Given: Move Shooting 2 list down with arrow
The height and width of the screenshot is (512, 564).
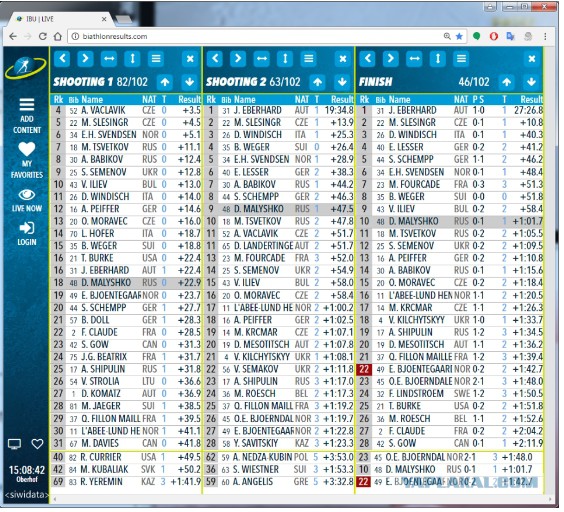Looking at the screenshot, I should (342, 82).
